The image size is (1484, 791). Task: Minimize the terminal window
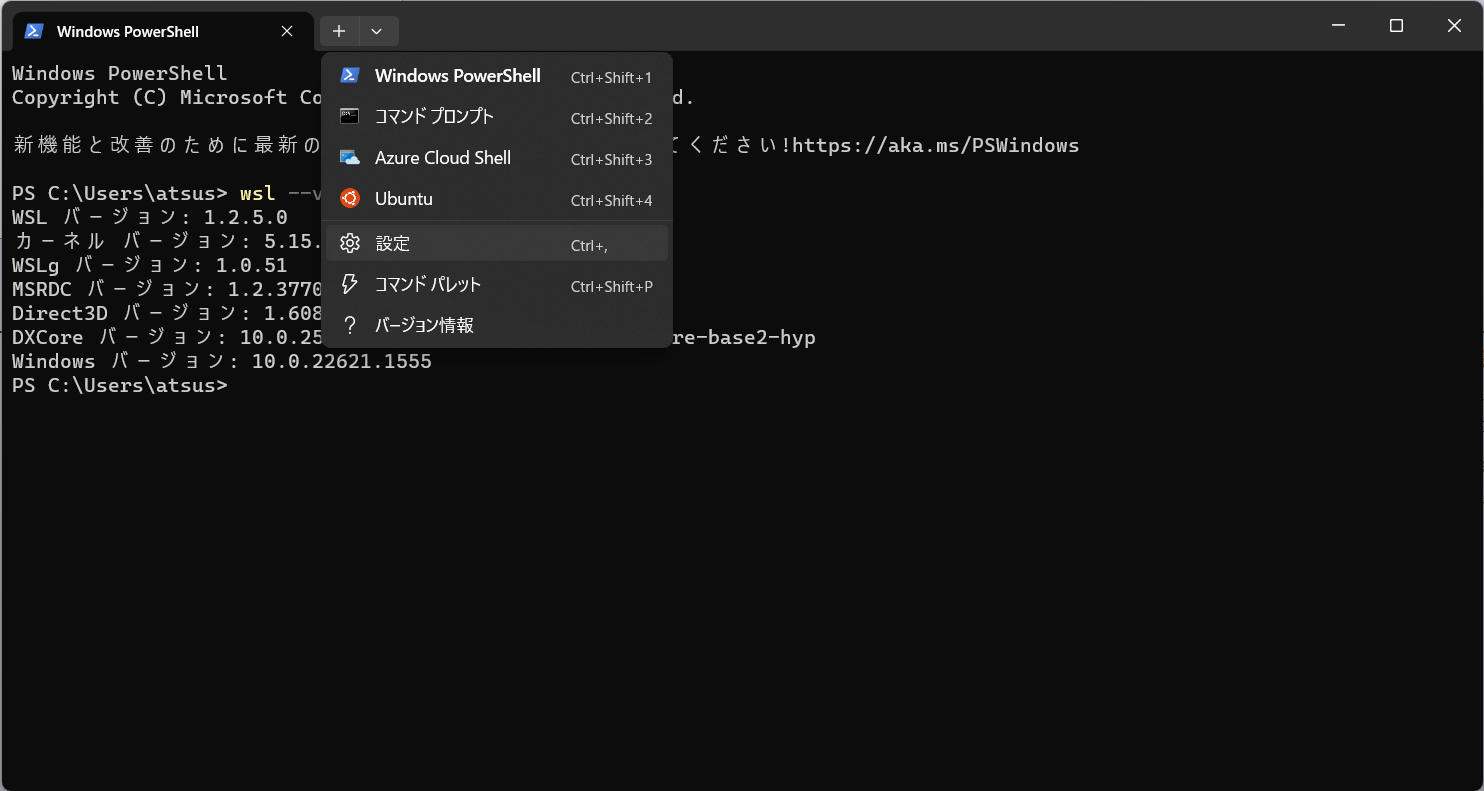(x=1339, y=26)
